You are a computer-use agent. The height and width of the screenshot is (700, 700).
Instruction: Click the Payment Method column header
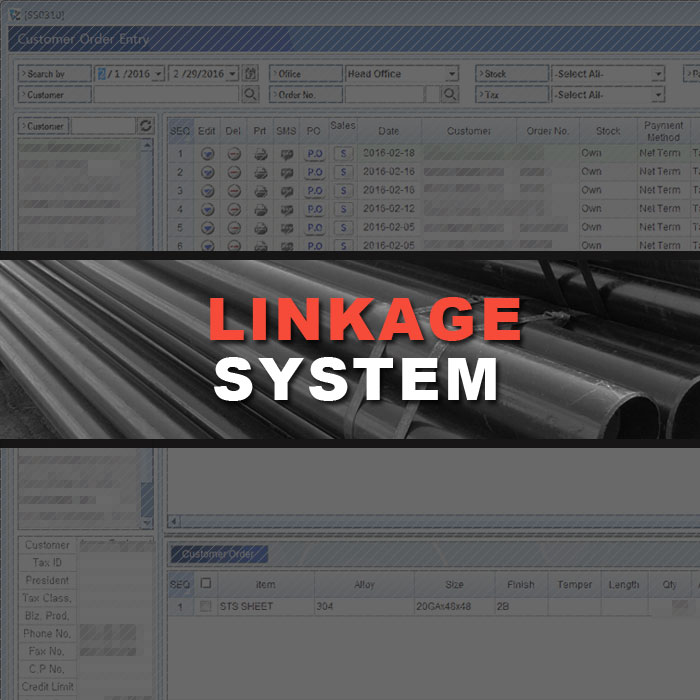click(663, 131)
